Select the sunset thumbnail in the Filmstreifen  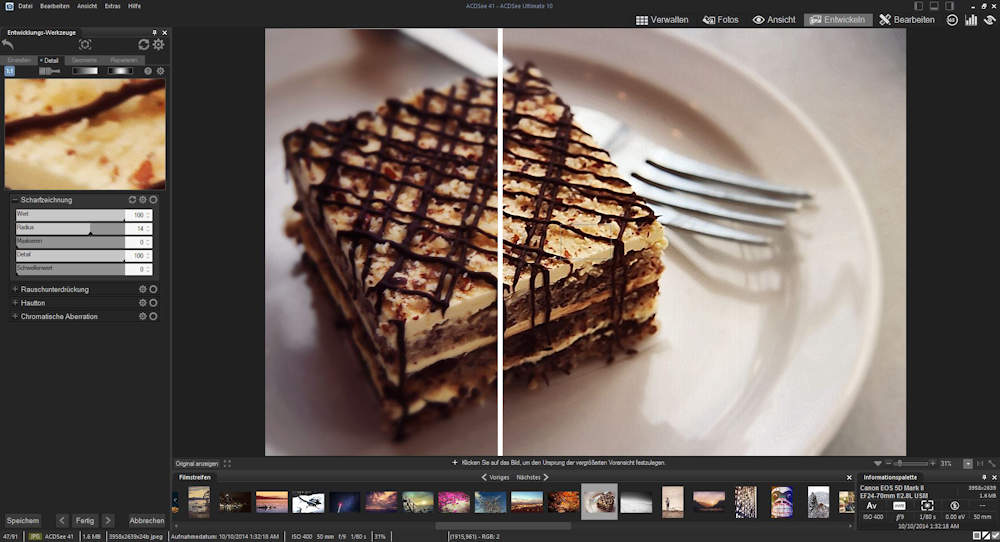(271, 501)
